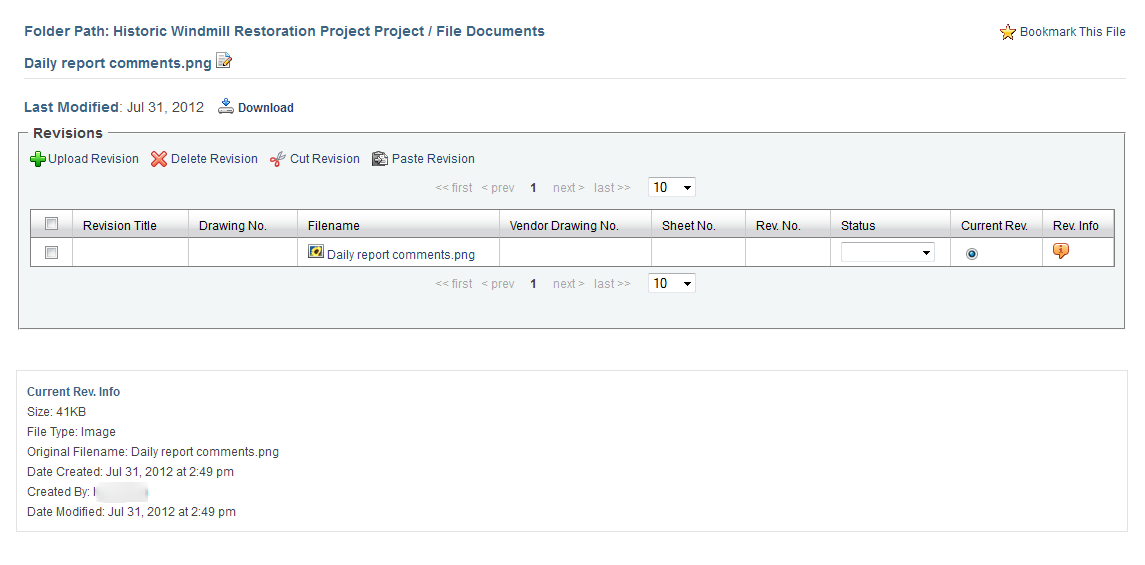Click the Bookmark This File link
This screenshot has width=1145, height=565.
coord(1073,32)
